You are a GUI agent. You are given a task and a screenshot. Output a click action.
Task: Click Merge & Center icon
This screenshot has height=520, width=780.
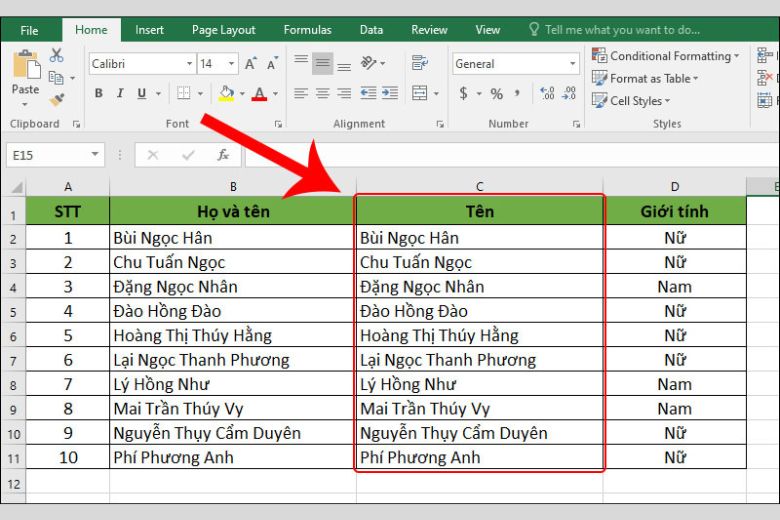click(x=420, y=93)
